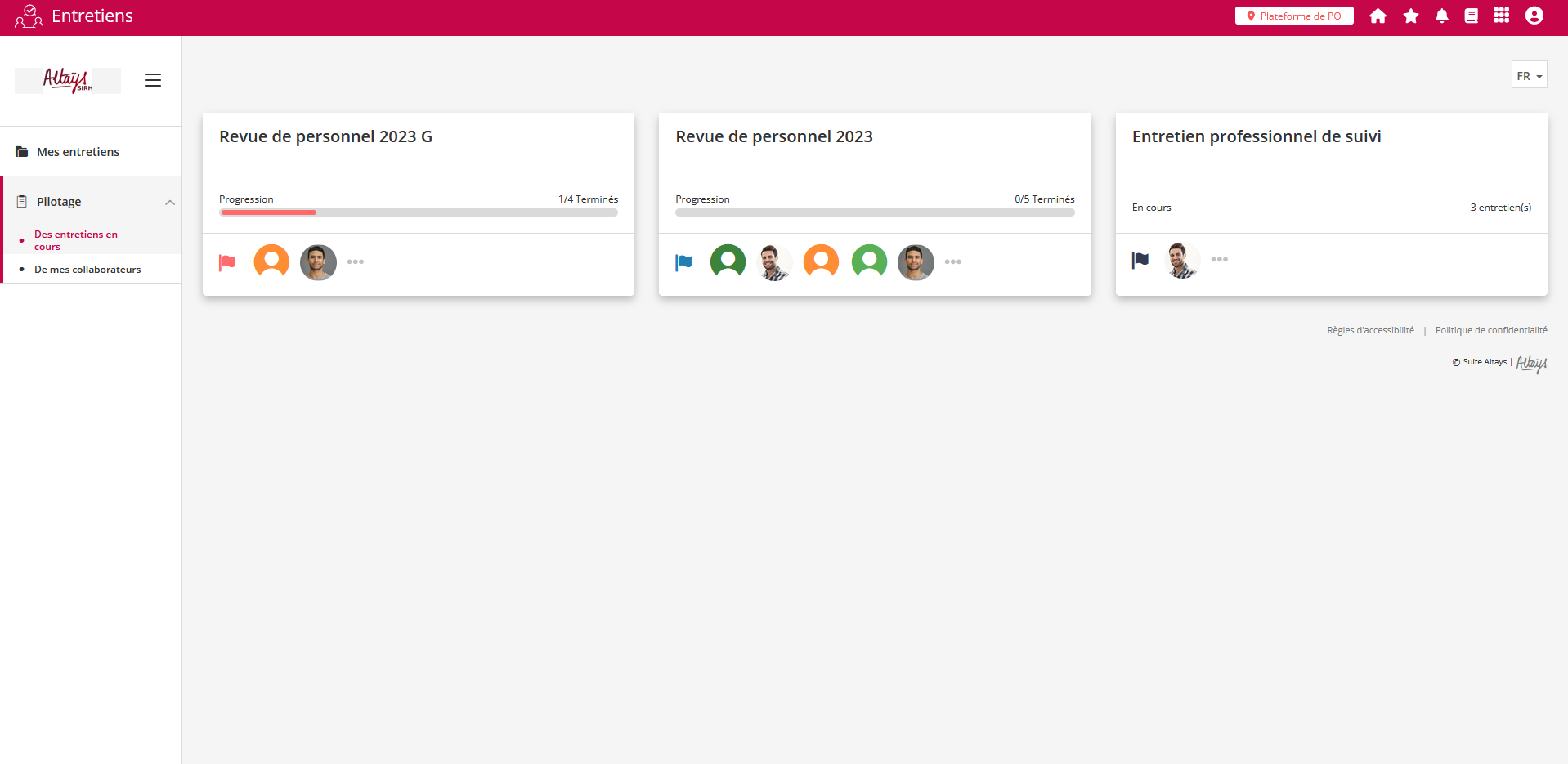1568x764 pixels.
Task: Click the home icon in top bar
Action: coord(1378,16)
